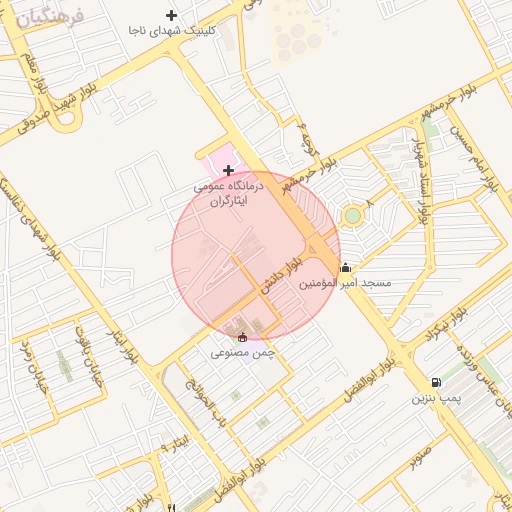This screenshot has height=512, width=512.
Task: Select the کلینیک شهدای ناجا label
Action: point(172,31)
